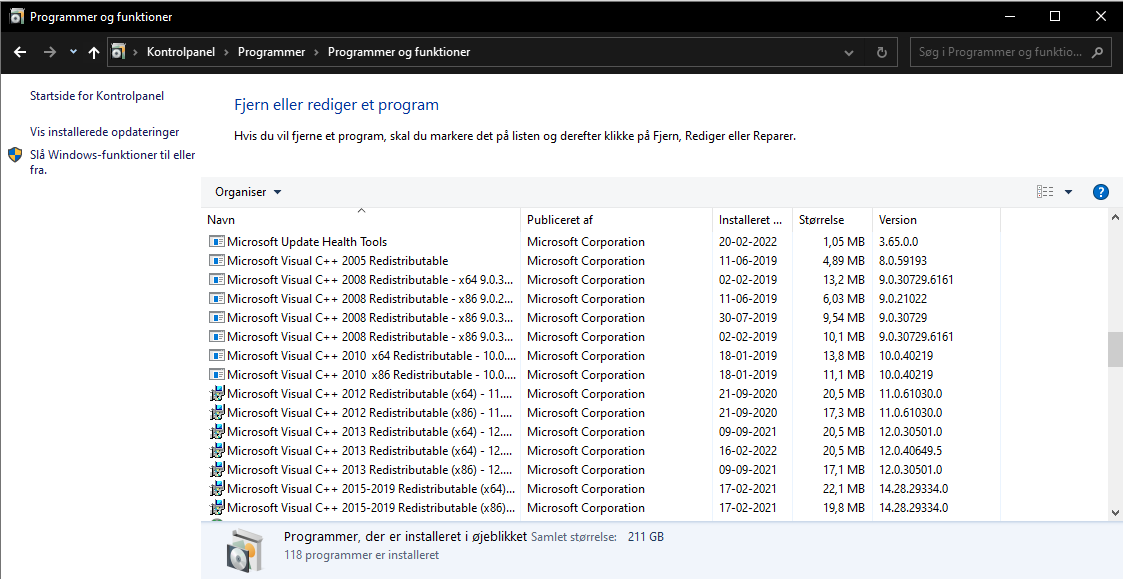The image size is (1123, 579).
Task: Click the vertical scrollbar thumb
Action: pos(1115,349)
